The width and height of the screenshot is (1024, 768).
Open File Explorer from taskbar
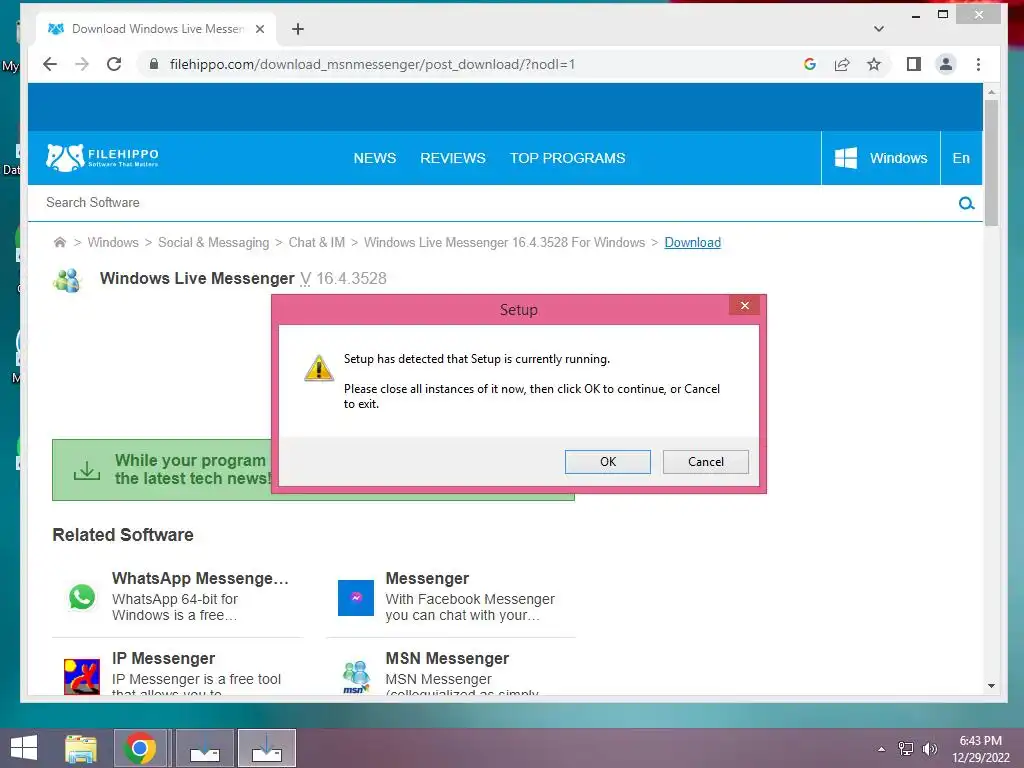point(81,748)
